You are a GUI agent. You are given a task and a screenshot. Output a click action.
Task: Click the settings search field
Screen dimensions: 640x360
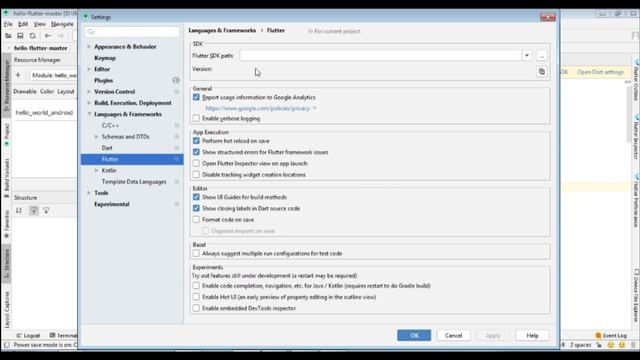pyautogui.click(x=132, y=32)
